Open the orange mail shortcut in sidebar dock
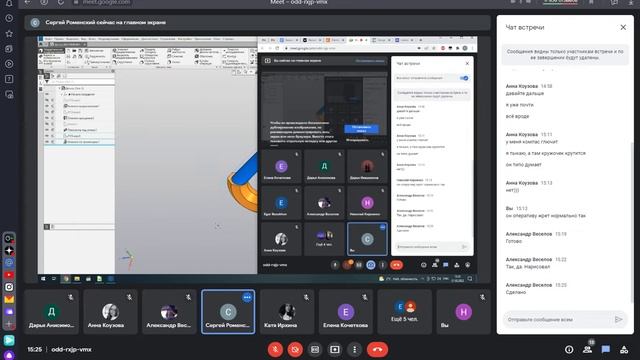 (9, 299)
